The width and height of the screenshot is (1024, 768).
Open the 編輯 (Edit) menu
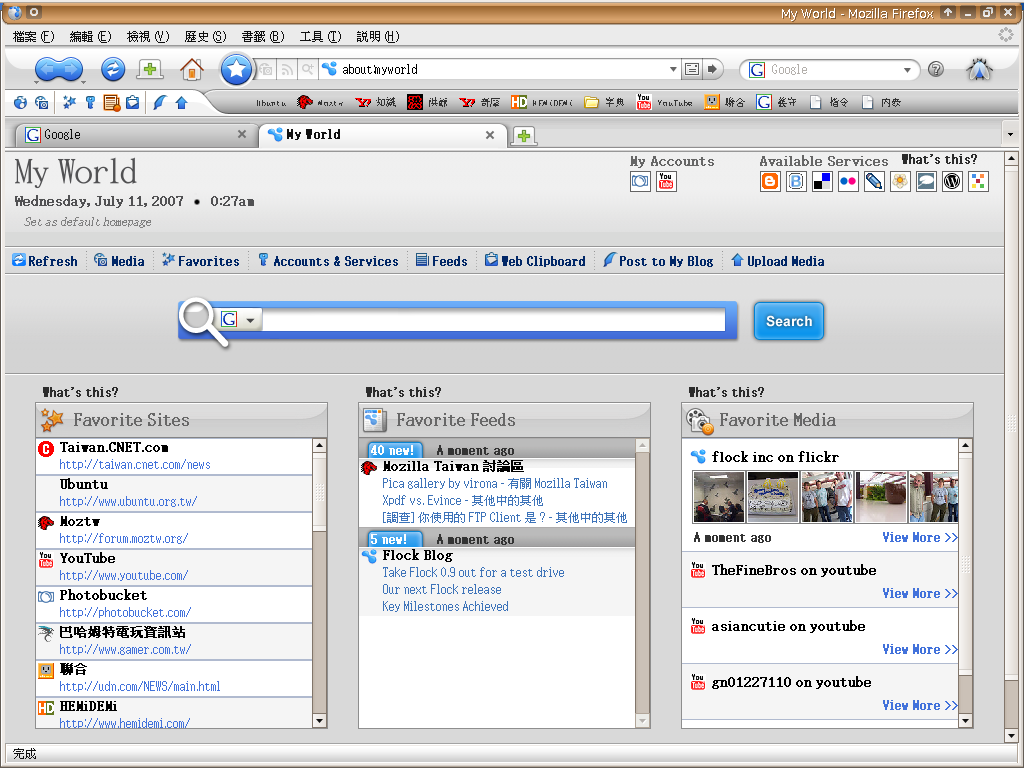coord(90,37)
